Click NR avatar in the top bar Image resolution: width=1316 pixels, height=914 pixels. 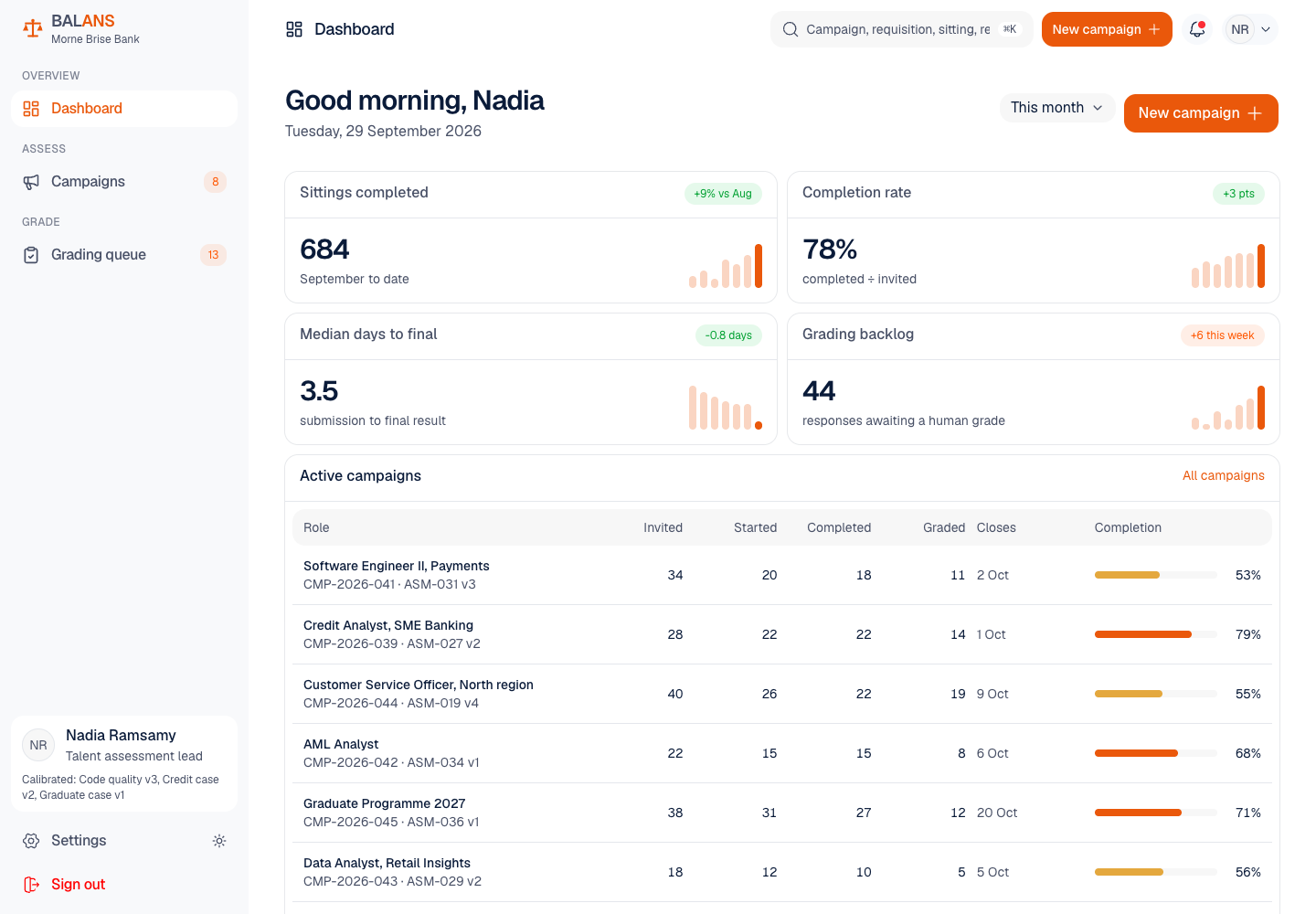point(1240,29)
